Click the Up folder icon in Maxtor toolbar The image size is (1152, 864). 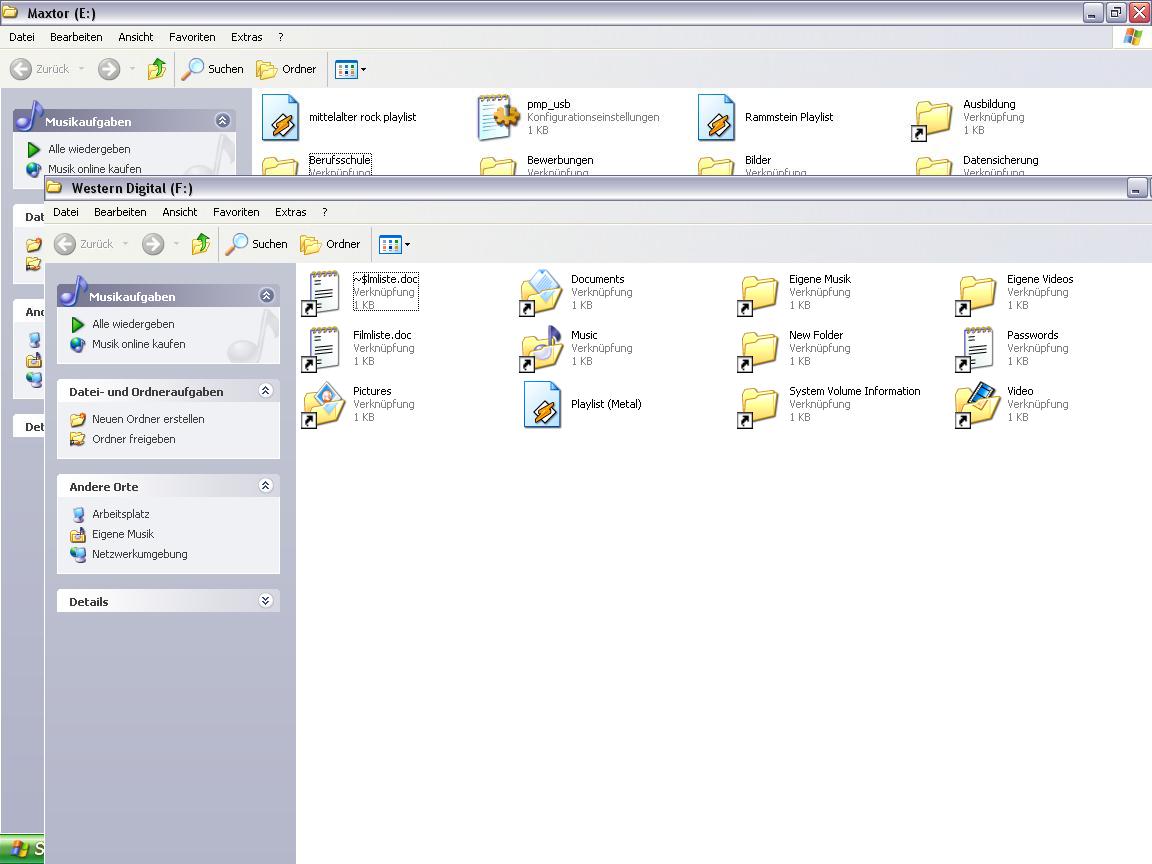[156, 69]
